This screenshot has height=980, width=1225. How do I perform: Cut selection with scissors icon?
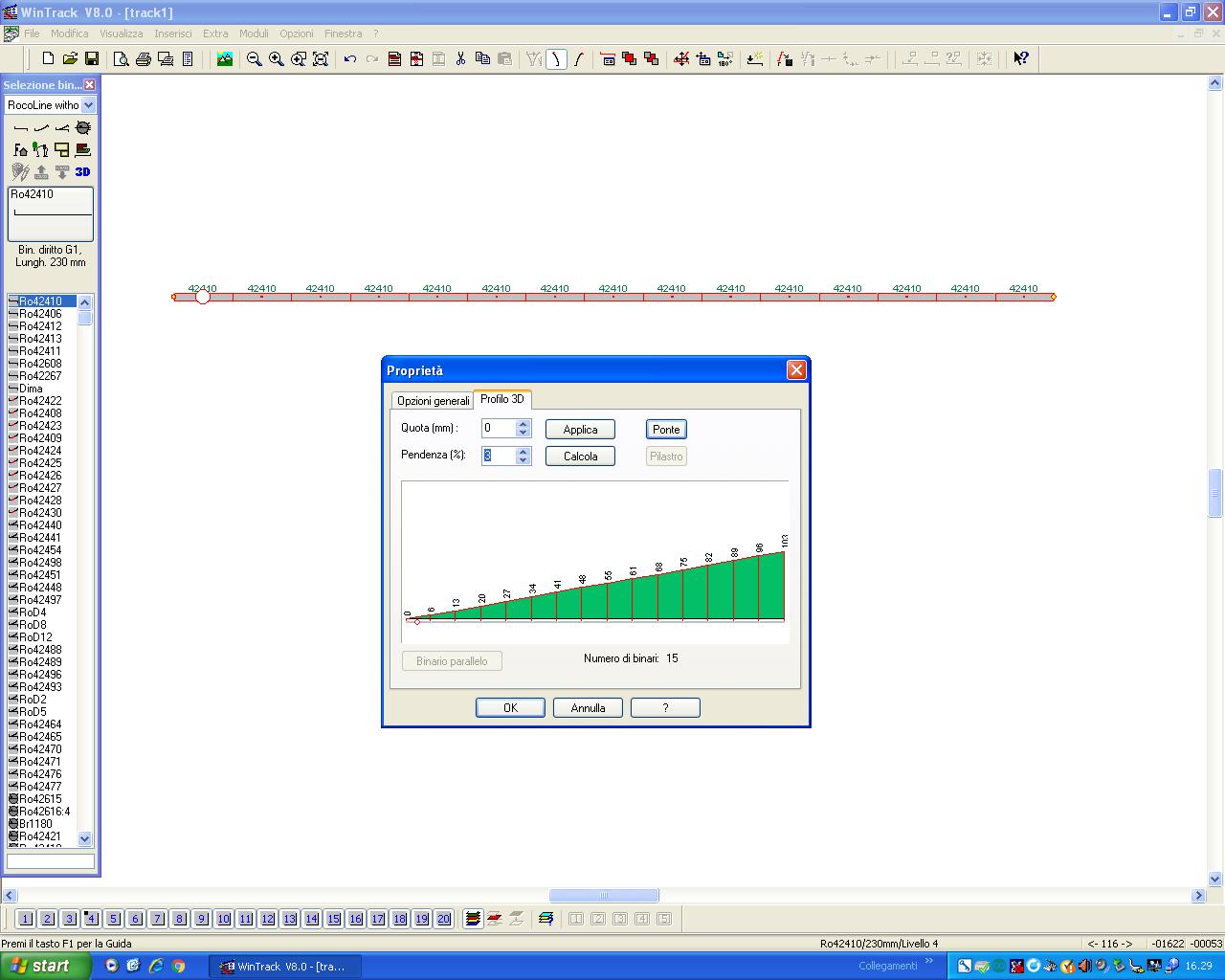(460, 58)
